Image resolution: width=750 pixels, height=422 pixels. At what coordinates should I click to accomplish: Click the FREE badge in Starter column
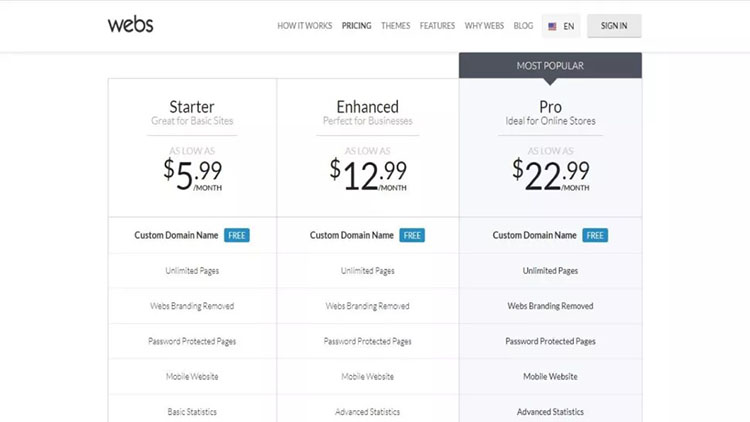coord(237,235)
